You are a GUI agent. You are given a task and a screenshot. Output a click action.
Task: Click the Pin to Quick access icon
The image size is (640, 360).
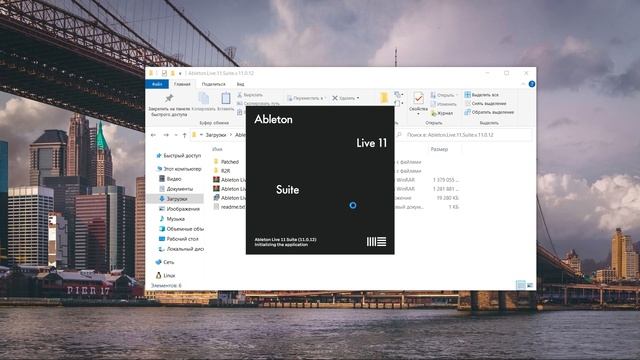click(x=169, y=98)
